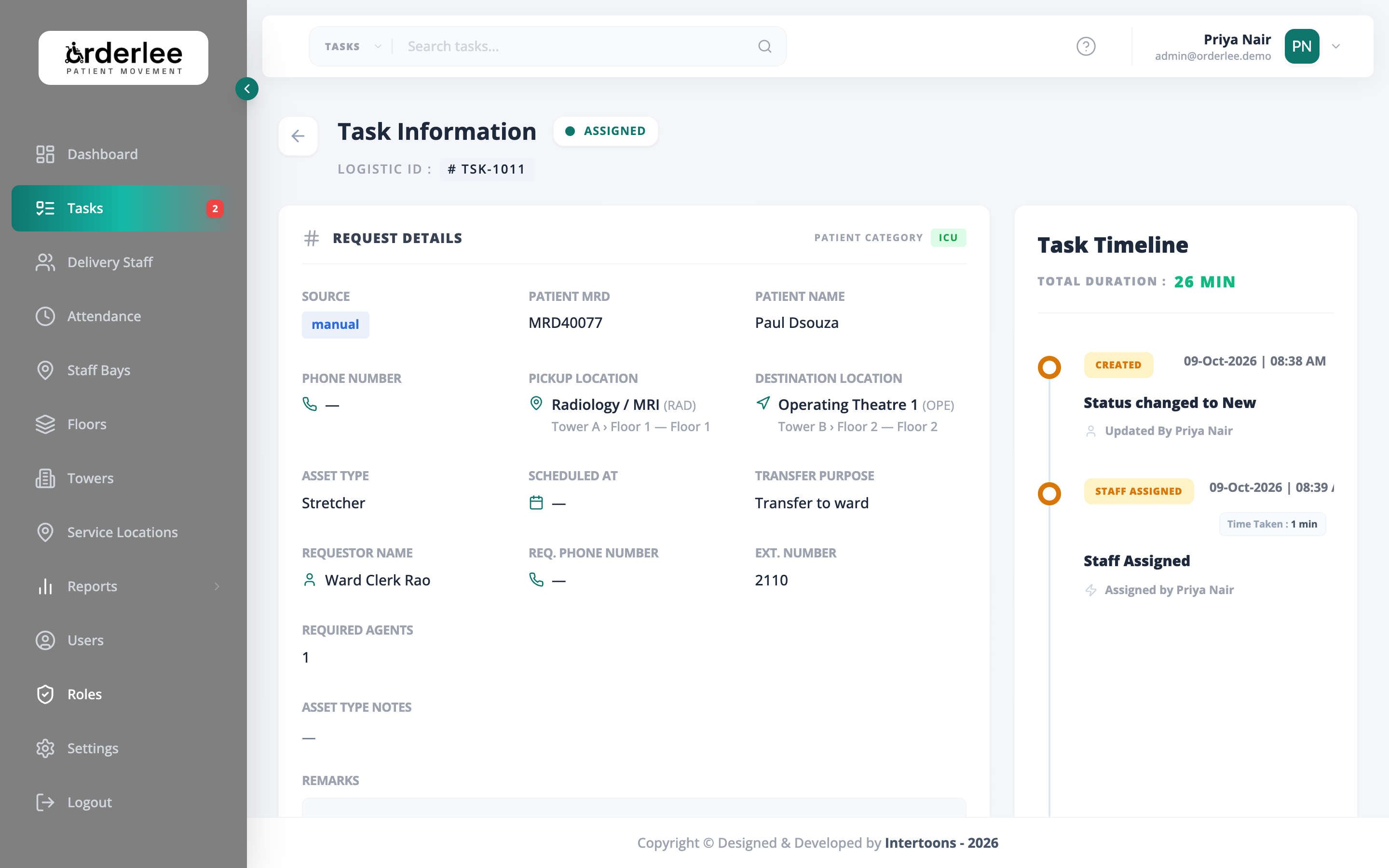Click the Intertoons footer link
The height and width of the screenshot is (868, 1389).
941,842
